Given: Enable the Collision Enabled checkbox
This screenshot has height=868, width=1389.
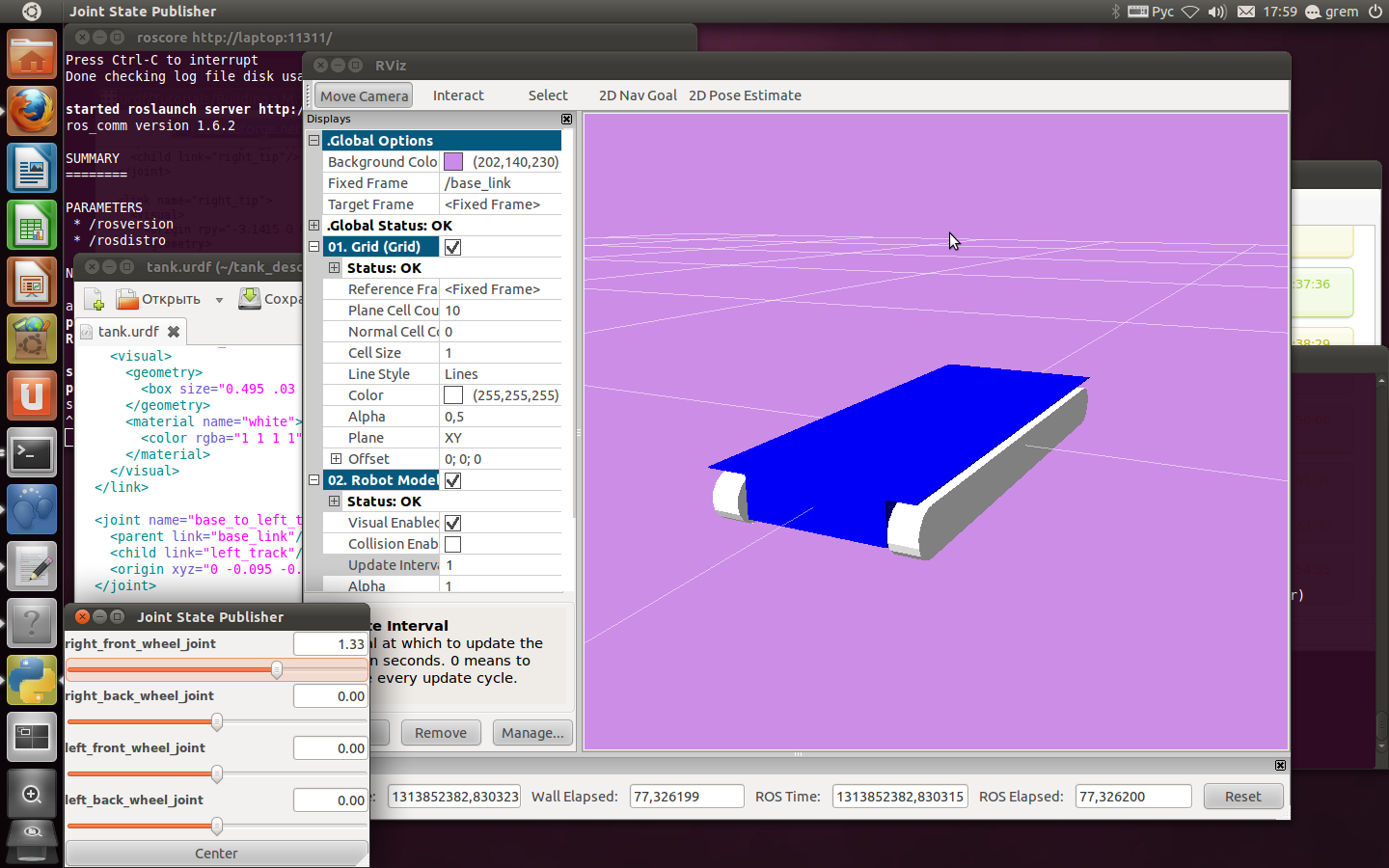Looking at the screenshot, I should click(452, 544).
